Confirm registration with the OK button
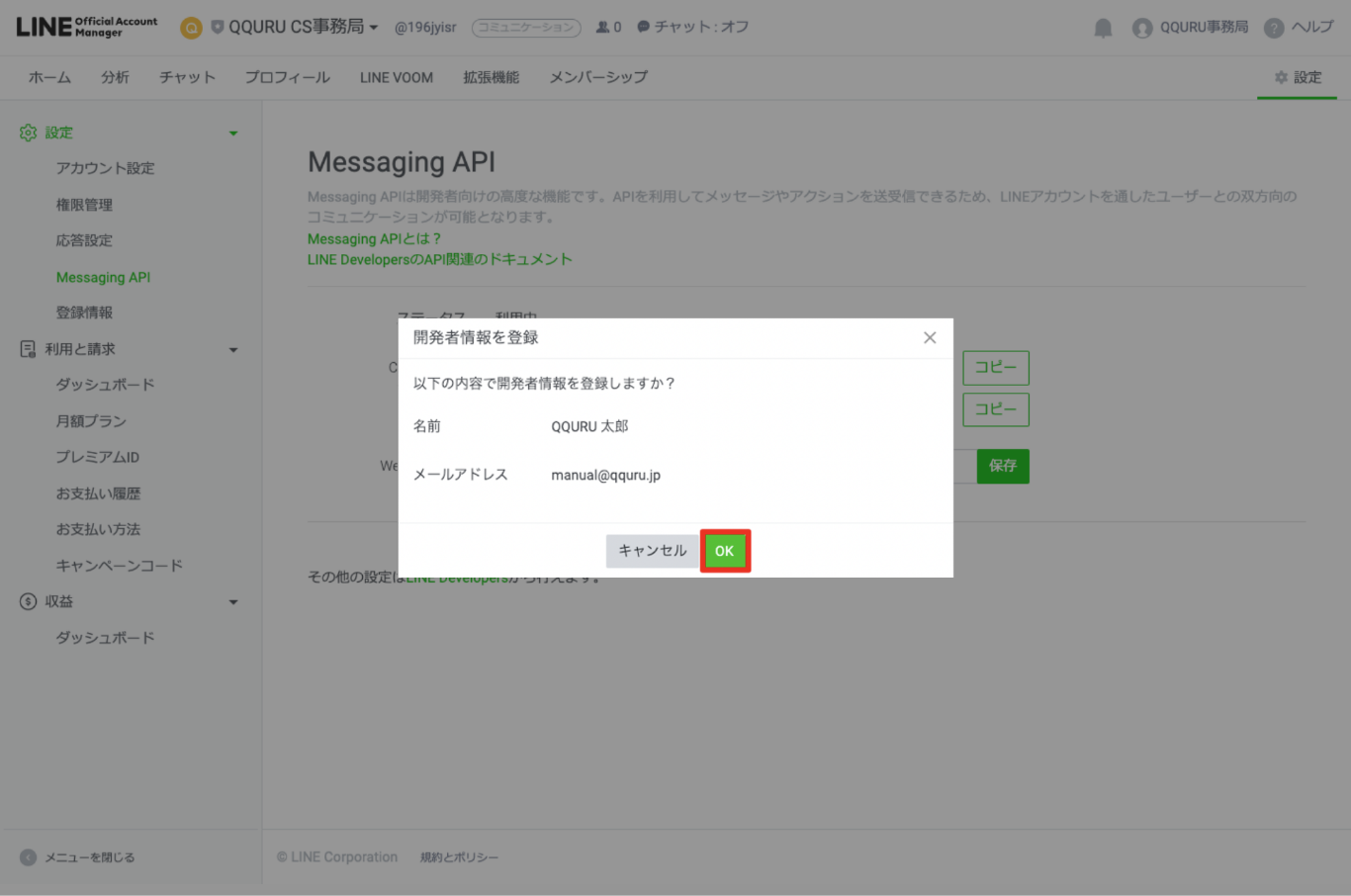Image resolution: width=1351 pixels, height=896 pixels. pyautogui.click(x=725, y=551)
